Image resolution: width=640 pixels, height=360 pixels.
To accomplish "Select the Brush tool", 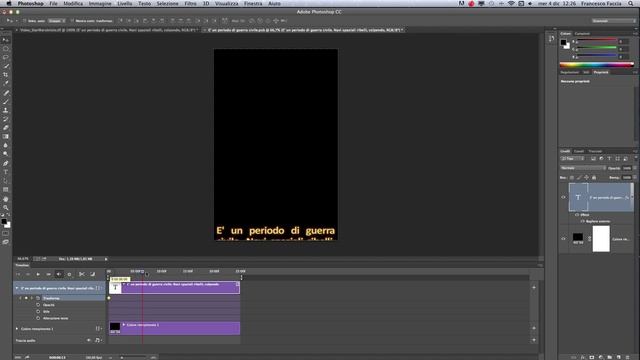I will (6, 102).
